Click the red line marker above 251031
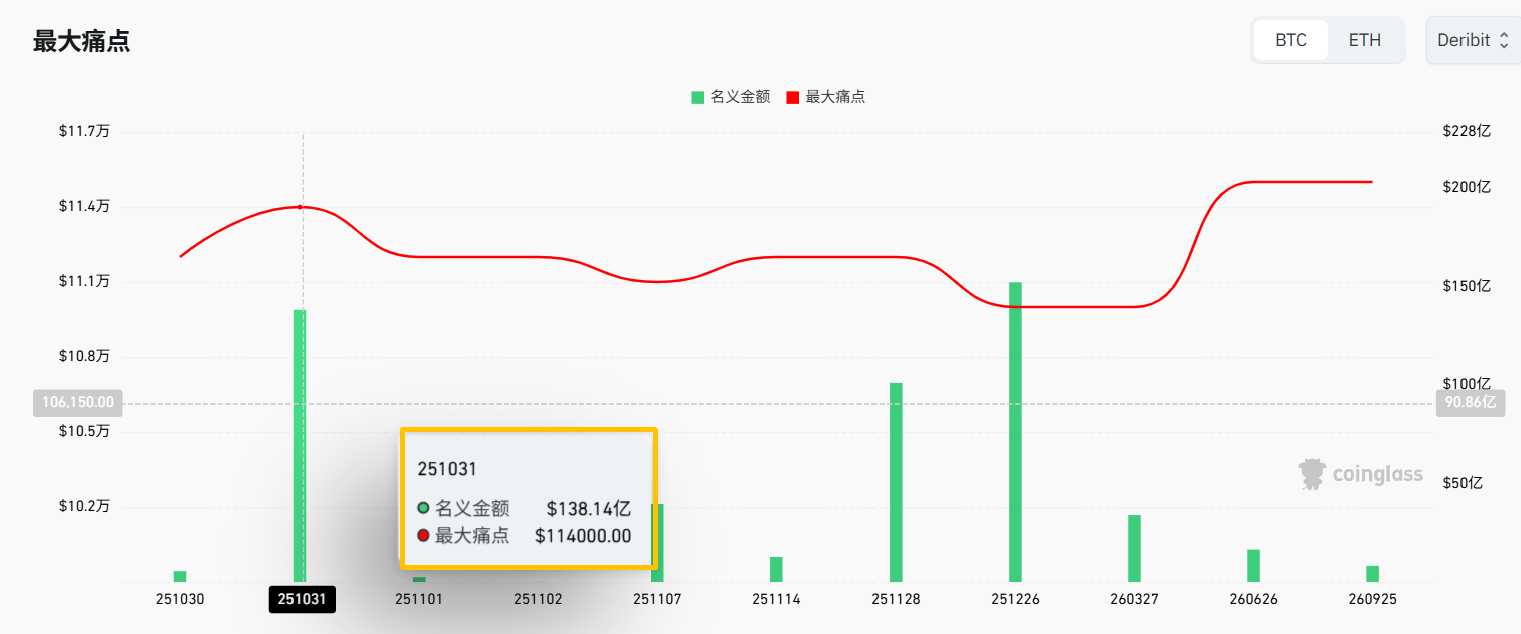 click(x=300, y=207)
